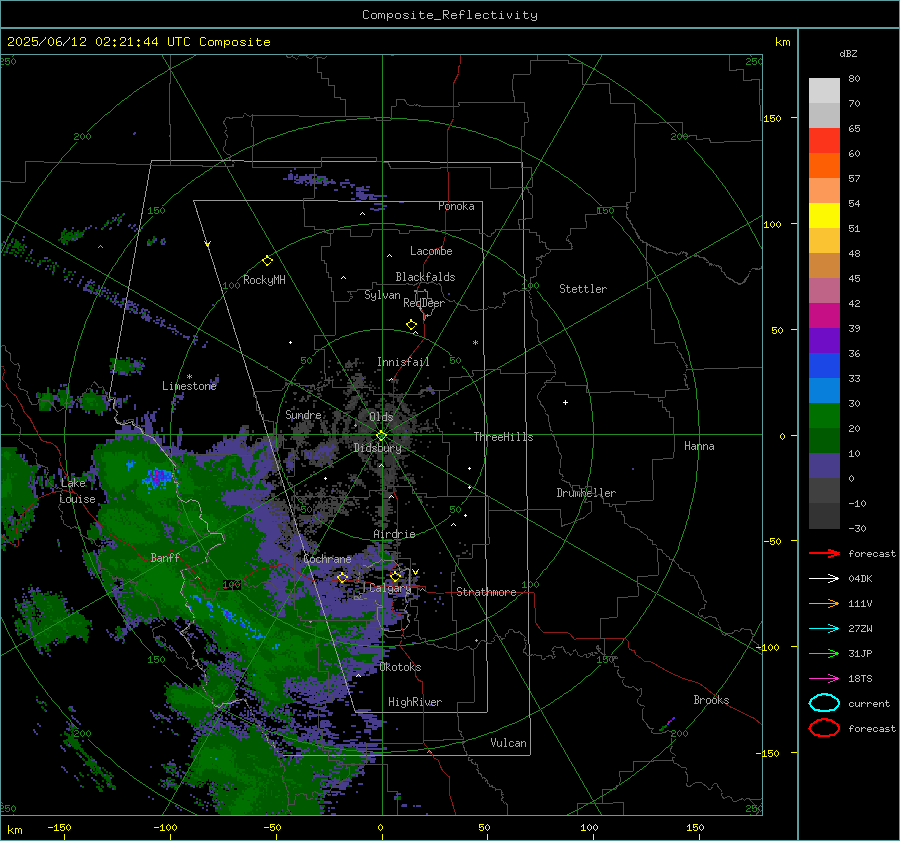Click the Cochrane city label
The width and height of the screenshot is (900, 841).
pos(327,559)
